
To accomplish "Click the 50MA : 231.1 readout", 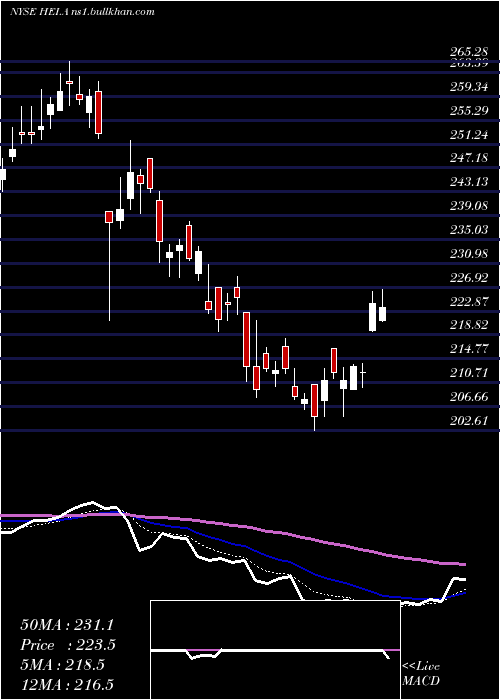I will pyautogui.click(x=67, y=625).
